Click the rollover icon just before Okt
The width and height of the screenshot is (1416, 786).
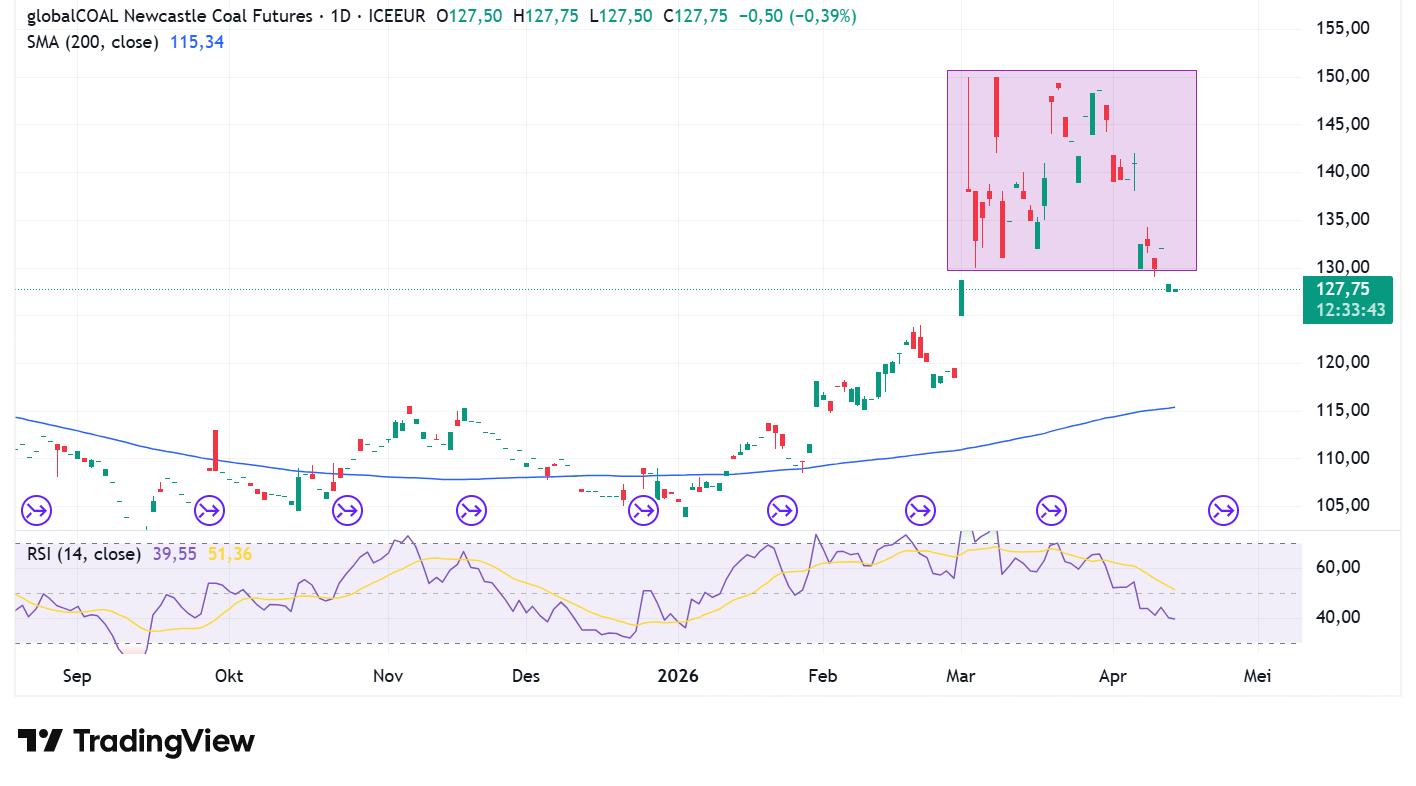tap(210, 512)
